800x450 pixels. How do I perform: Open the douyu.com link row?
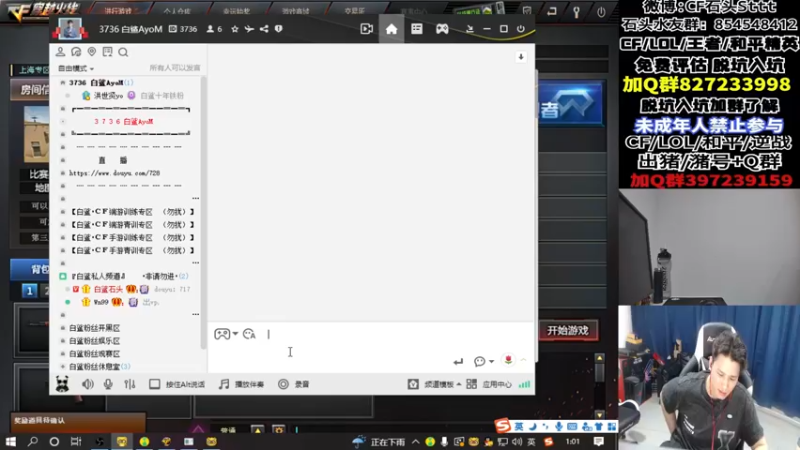pyautogui.click(x=115, y=173)
